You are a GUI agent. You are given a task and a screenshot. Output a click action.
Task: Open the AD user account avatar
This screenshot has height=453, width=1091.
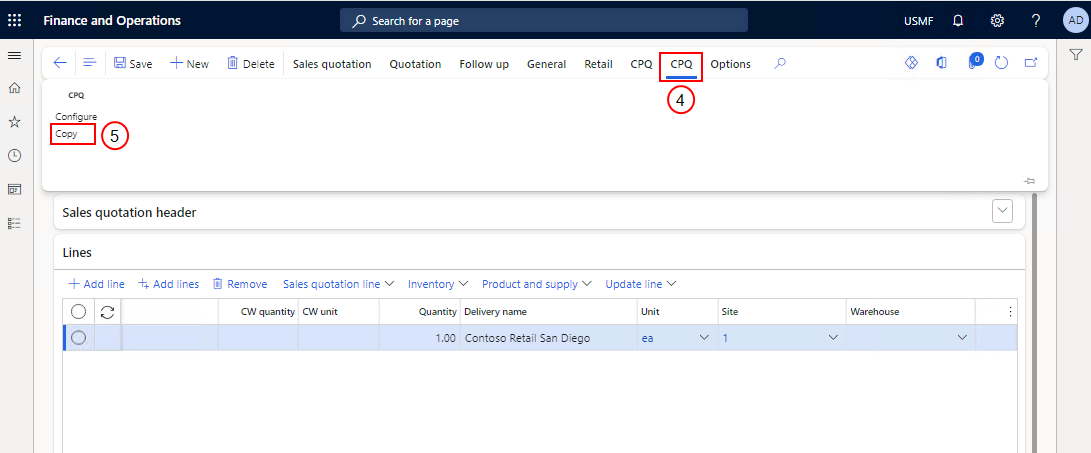point(1074,20)
